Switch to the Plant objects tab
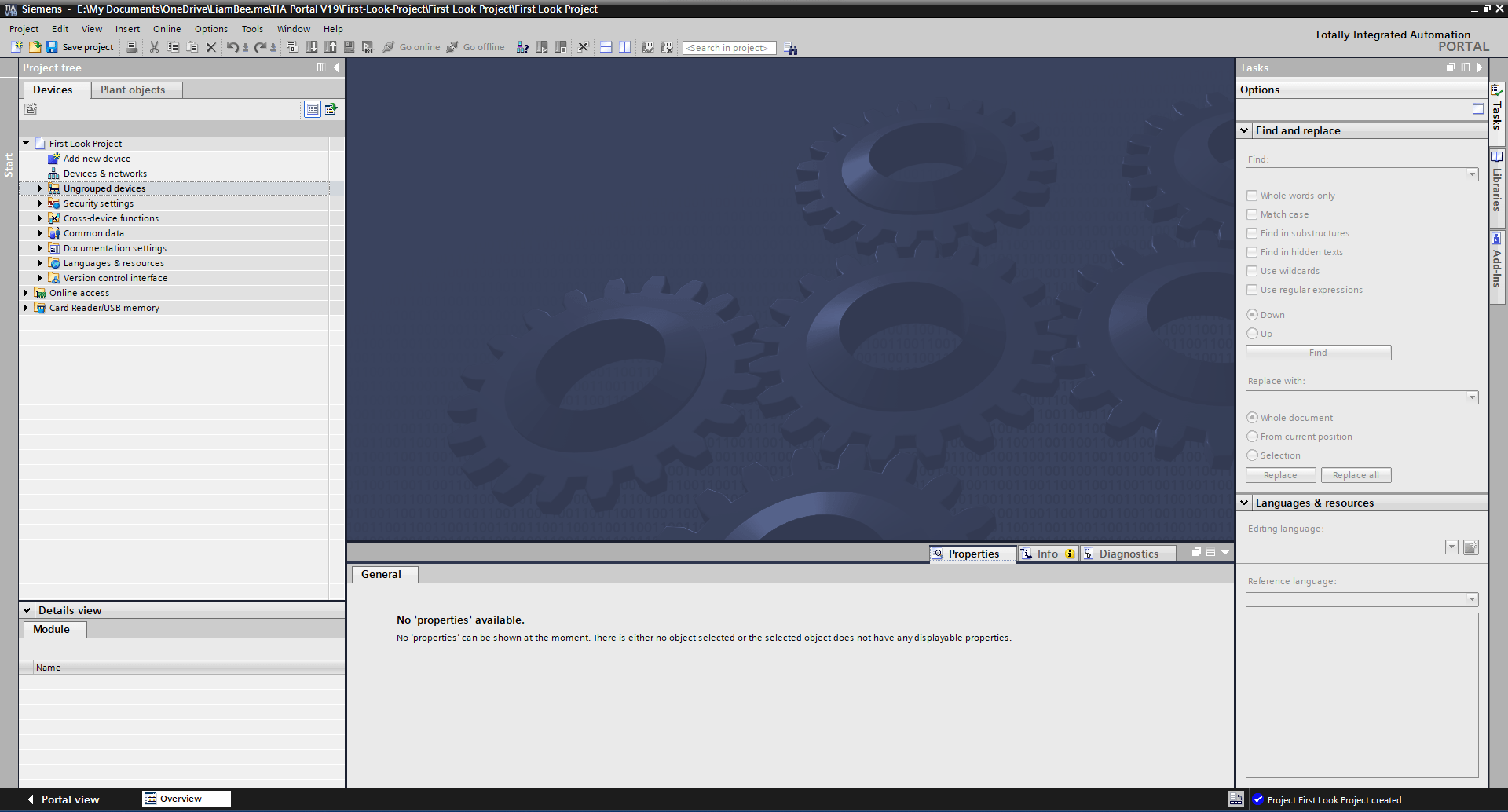Viewport: 1508px width, 812px height. (133, 90)
